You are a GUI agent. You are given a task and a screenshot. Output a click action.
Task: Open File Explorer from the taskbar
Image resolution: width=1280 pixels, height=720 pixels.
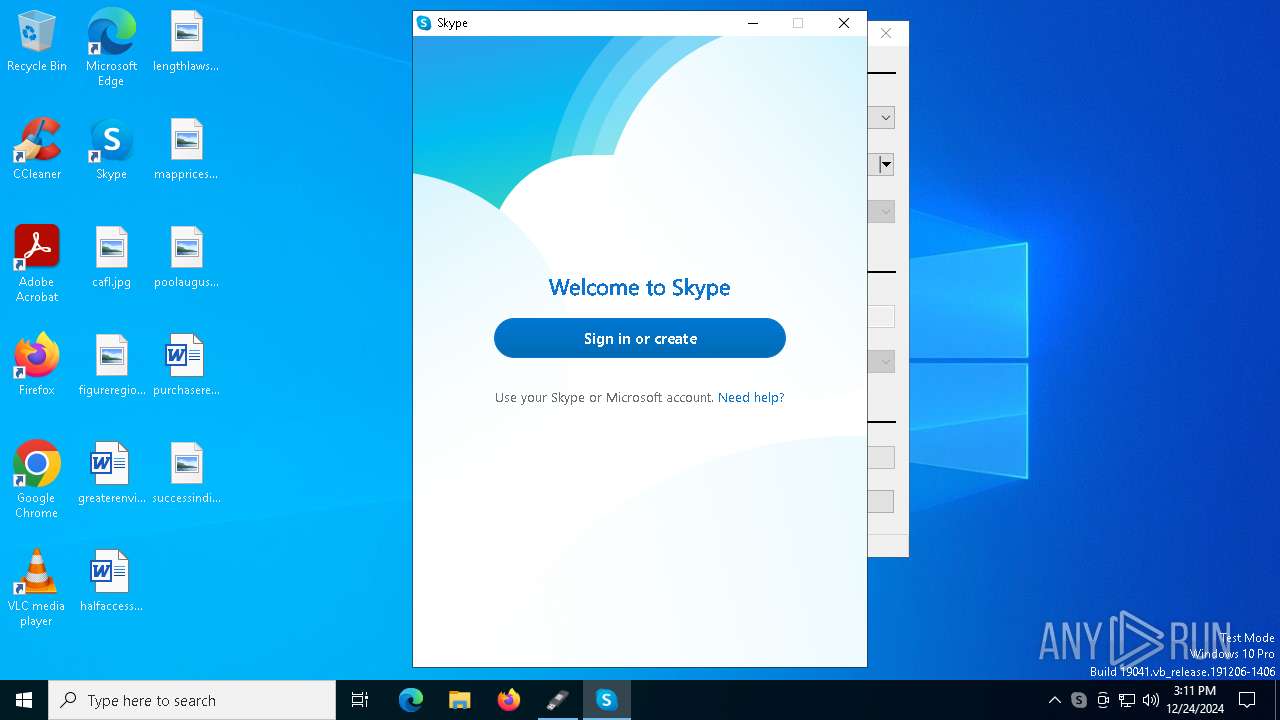tap(459, 700)
